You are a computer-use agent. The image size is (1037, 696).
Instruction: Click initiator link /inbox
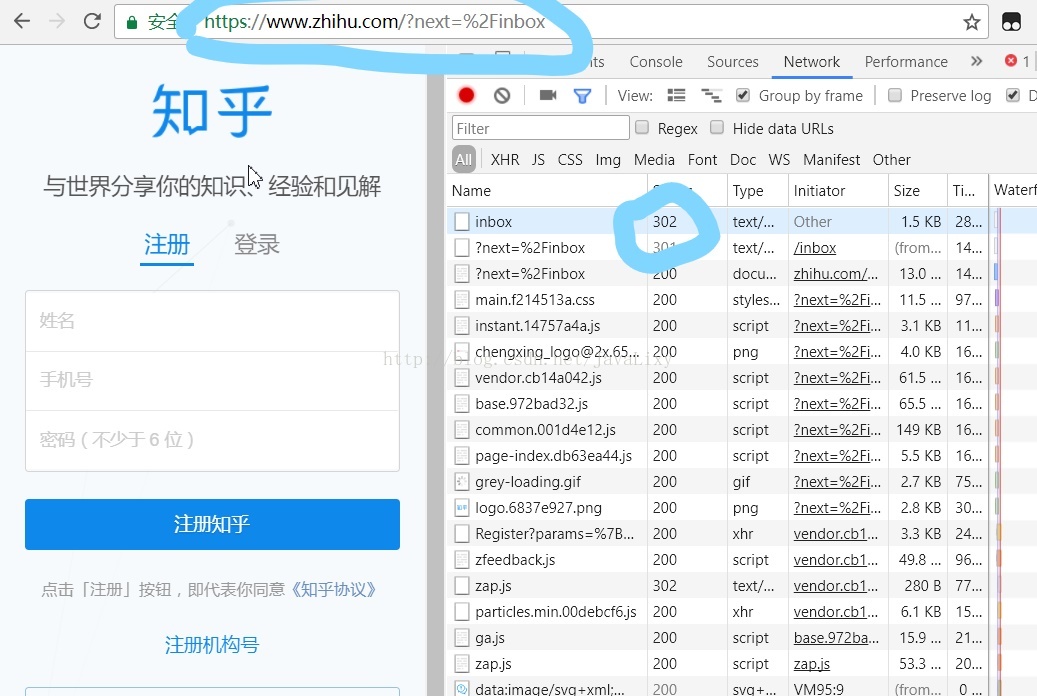pyautogui.click(x=815, y=247)
